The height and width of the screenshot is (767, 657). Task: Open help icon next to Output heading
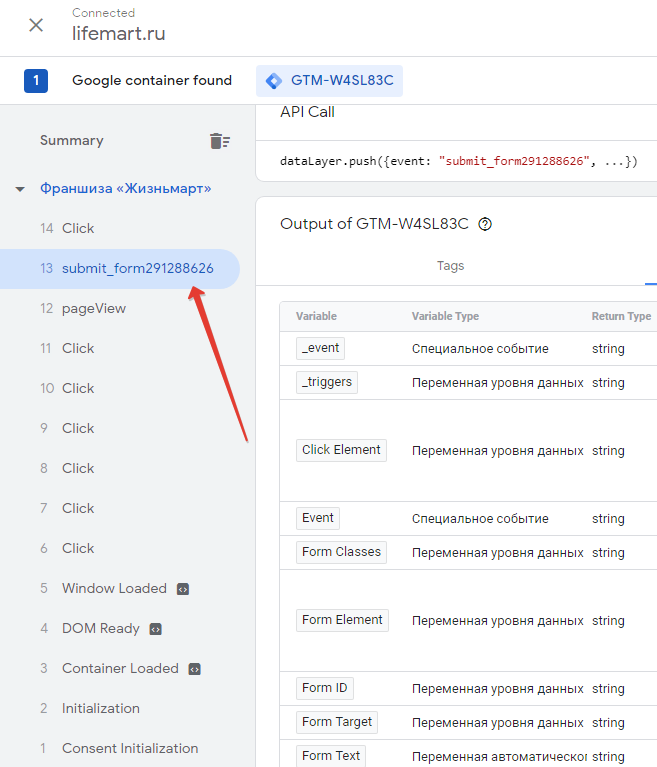coord(485,224)
